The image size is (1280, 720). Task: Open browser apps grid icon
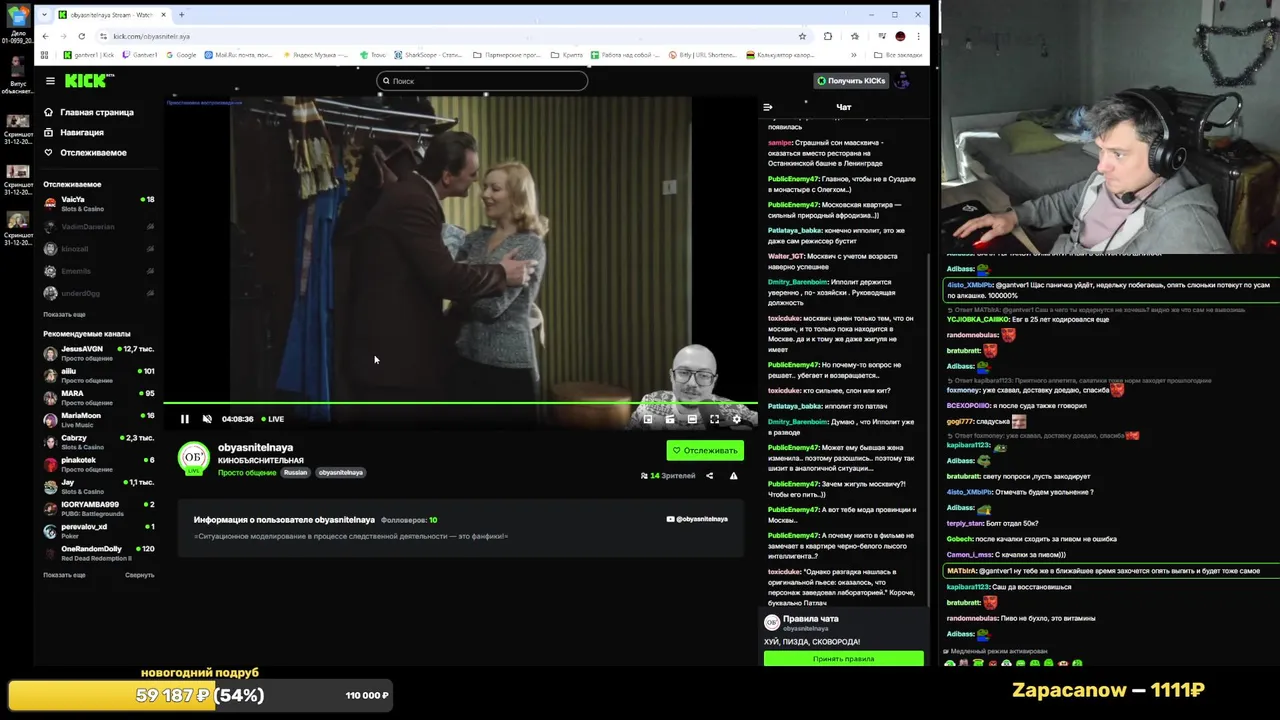point(44,55)
